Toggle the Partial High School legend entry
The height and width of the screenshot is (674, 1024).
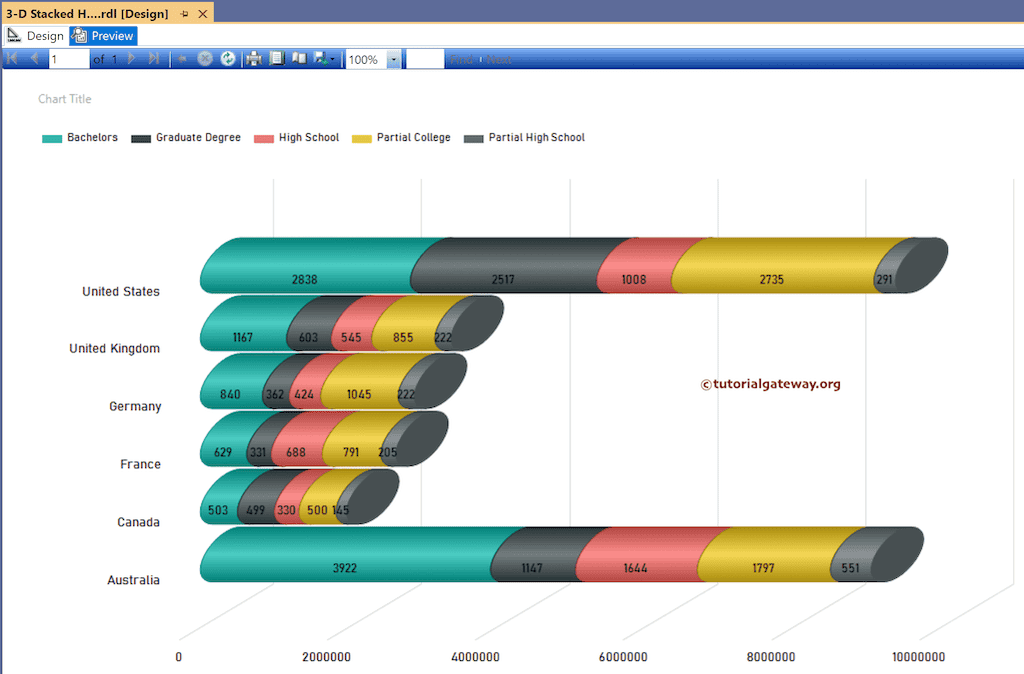coord(524,137)
